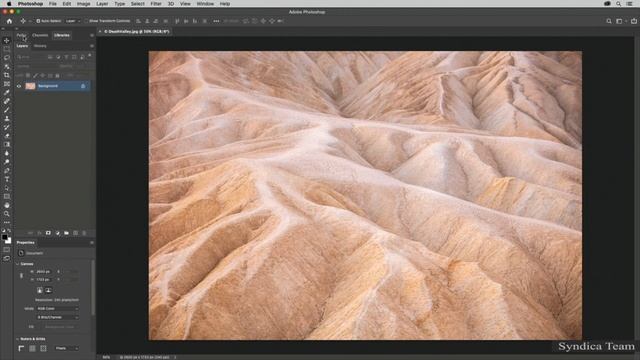The width and height of the screenshot is (640, 360).
Task: Select the Move tool in the toolbar
Action: point(7,40)
